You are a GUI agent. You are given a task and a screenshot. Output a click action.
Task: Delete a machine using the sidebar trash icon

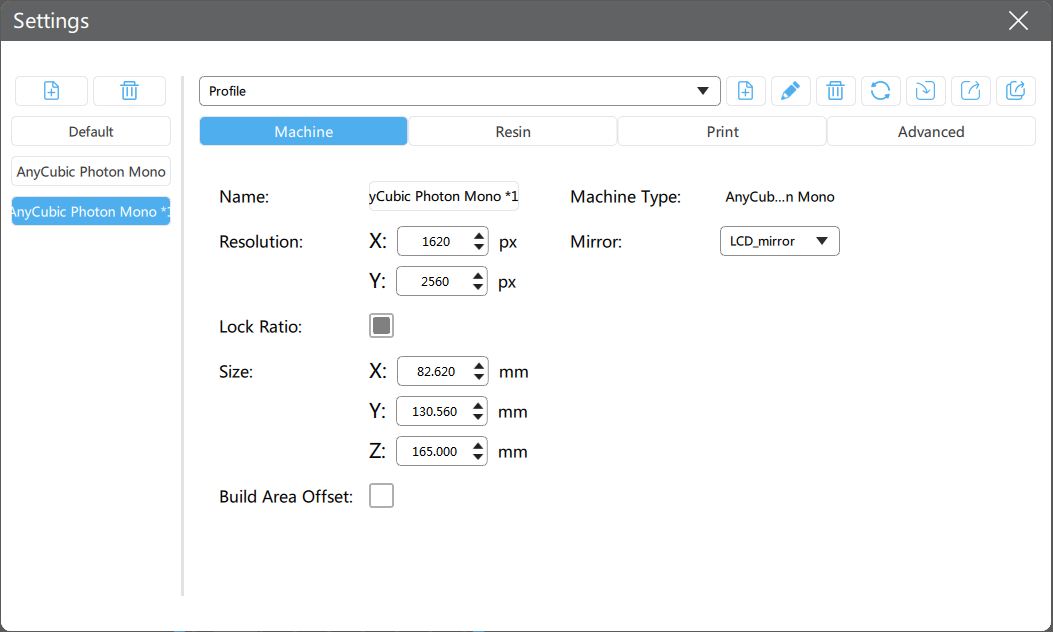129,91
